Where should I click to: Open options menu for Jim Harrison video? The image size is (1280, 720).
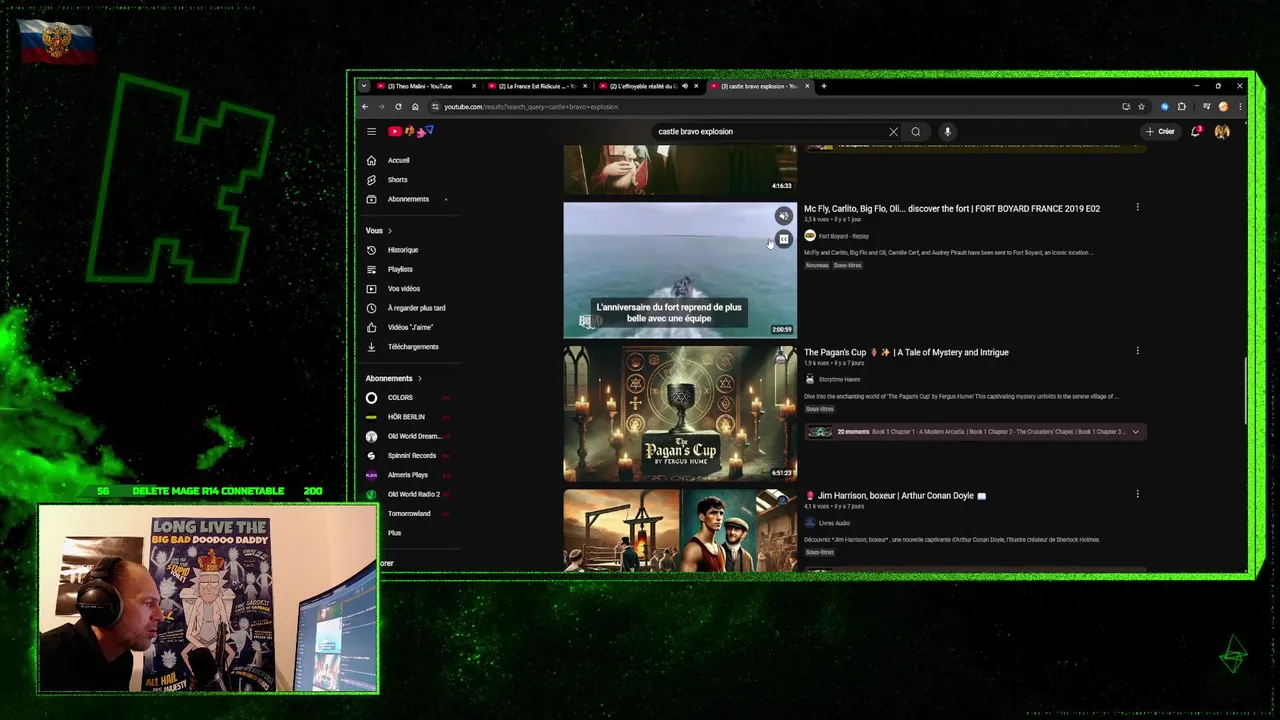(x=1137, y=494)
